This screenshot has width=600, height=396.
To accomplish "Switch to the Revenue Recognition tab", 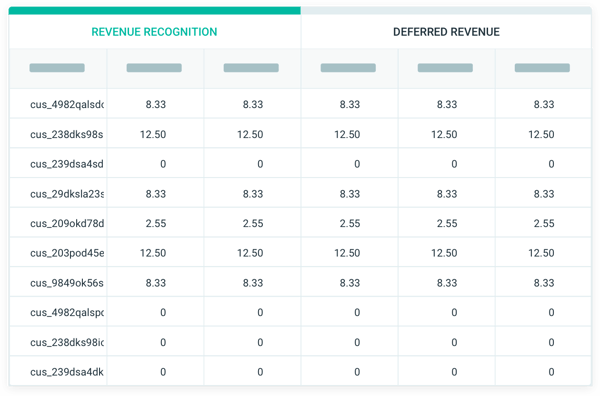I will coord(154,32).
